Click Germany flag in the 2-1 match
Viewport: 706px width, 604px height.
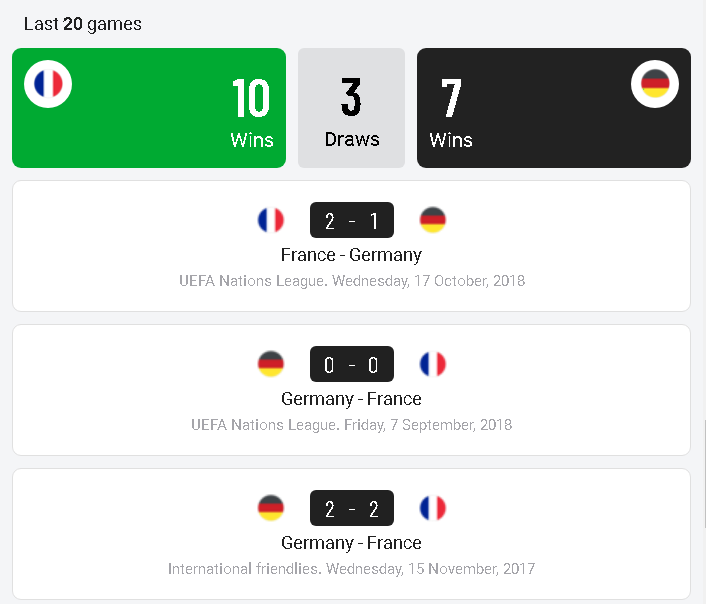(x=433, y=220)
